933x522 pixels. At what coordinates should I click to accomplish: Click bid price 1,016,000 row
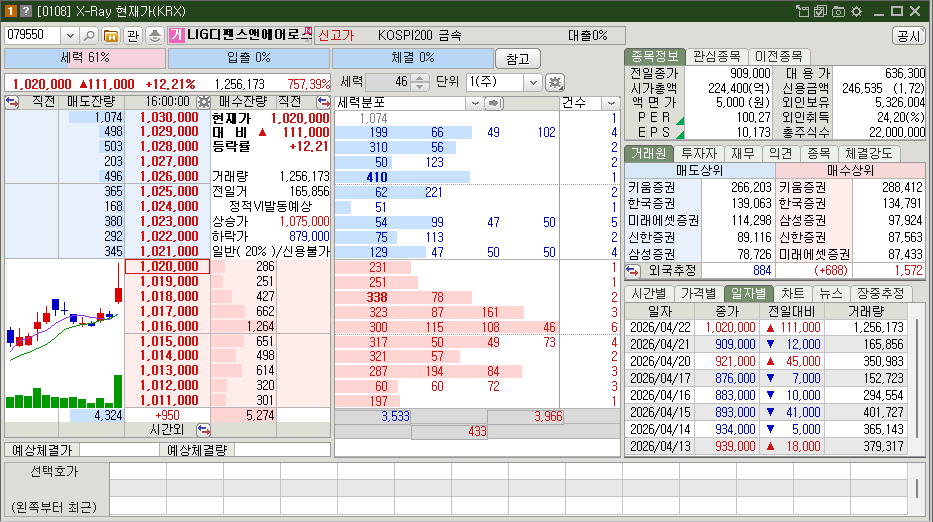tap(168, 326)
